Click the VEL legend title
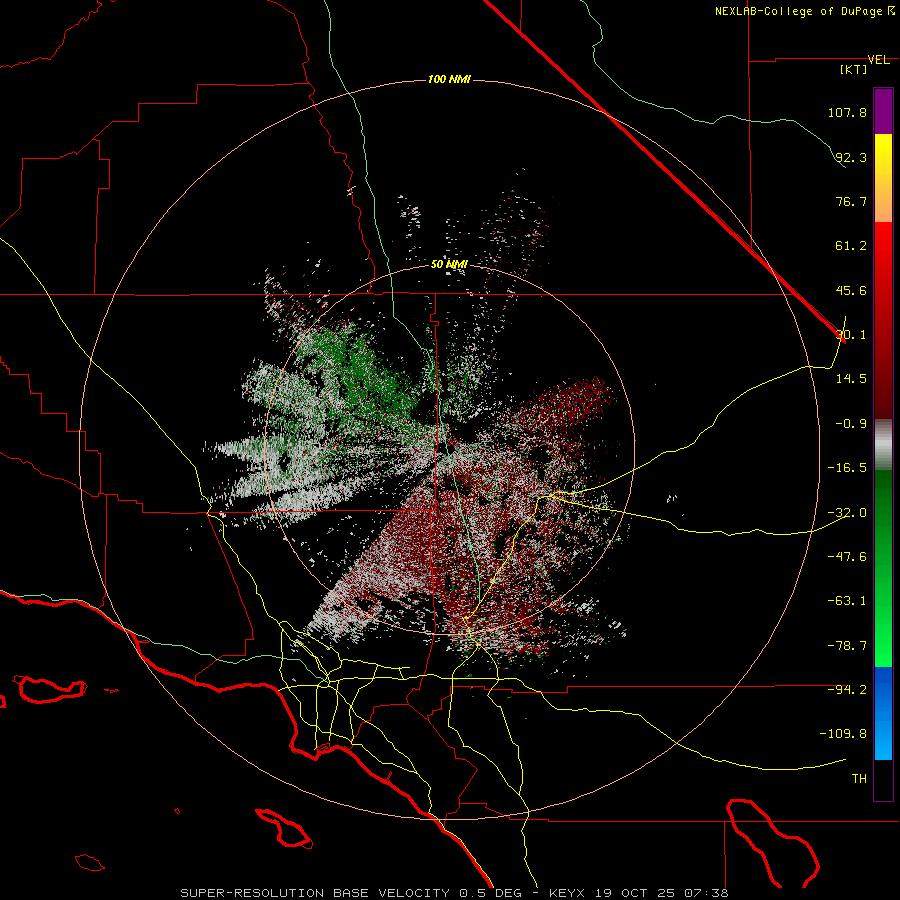 point(878,60)
